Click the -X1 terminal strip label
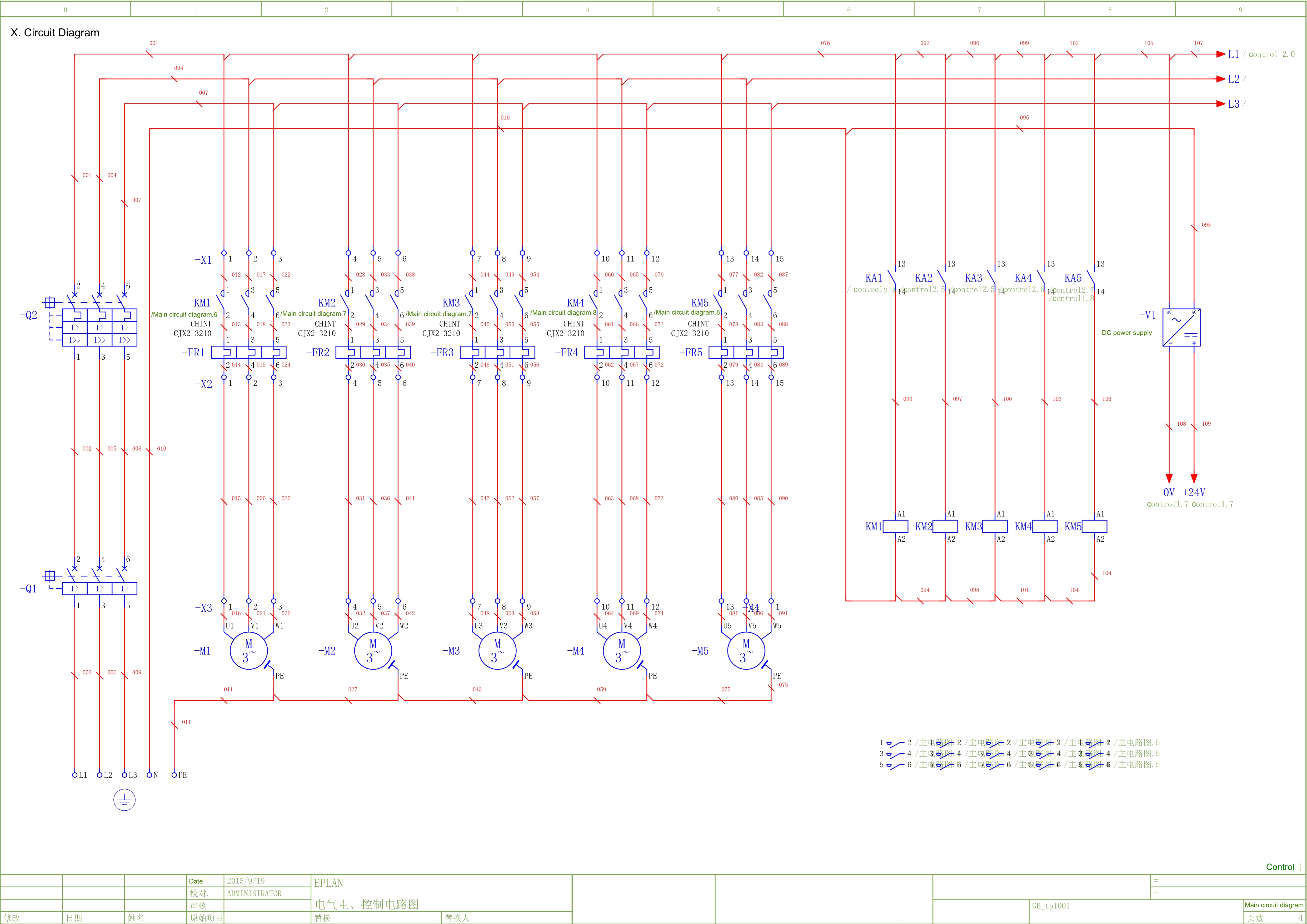Screen dimensions: 1307x924 point(203,260)
